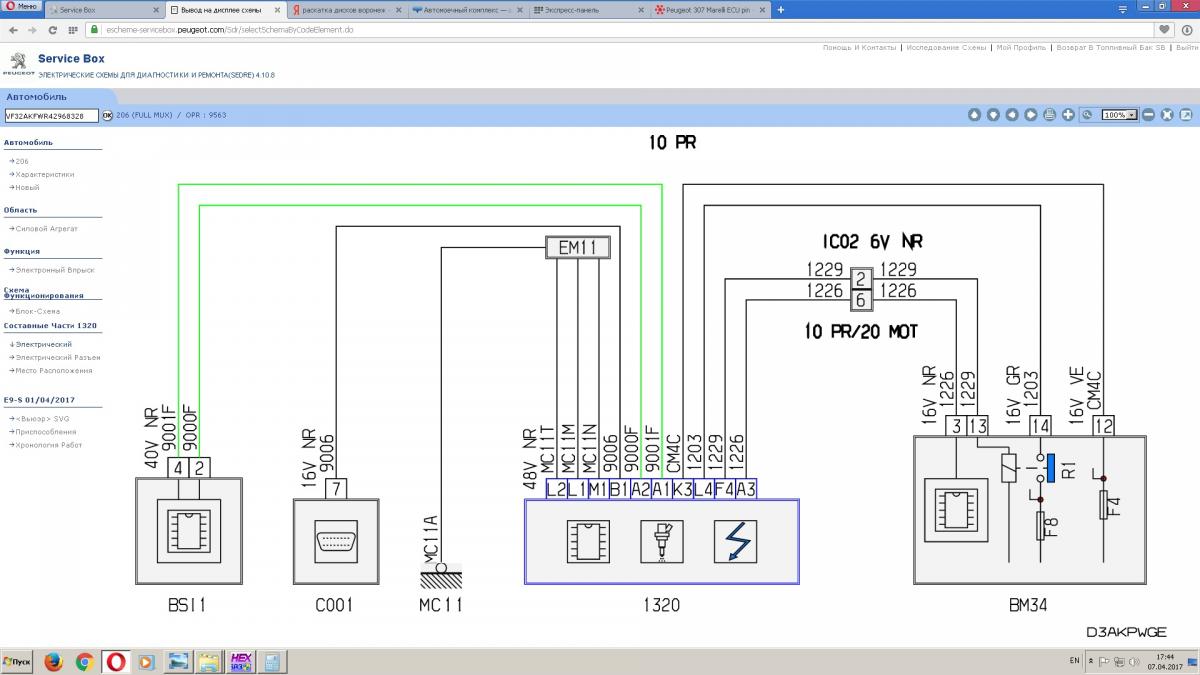Open the Электрический Разъем sidebar link

[58, 357]
